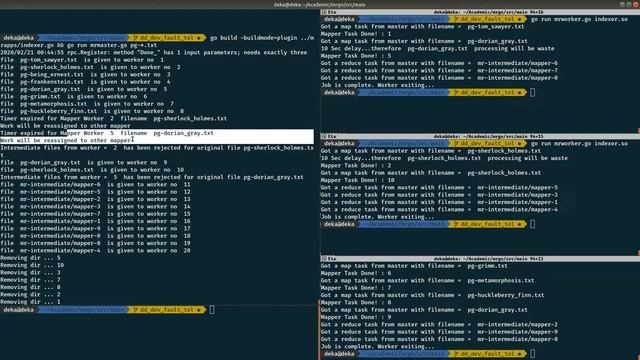Click 'Intermediate files from worker = 5 has been rejected' line
This screenshot has width=640, height=360.
152,177
